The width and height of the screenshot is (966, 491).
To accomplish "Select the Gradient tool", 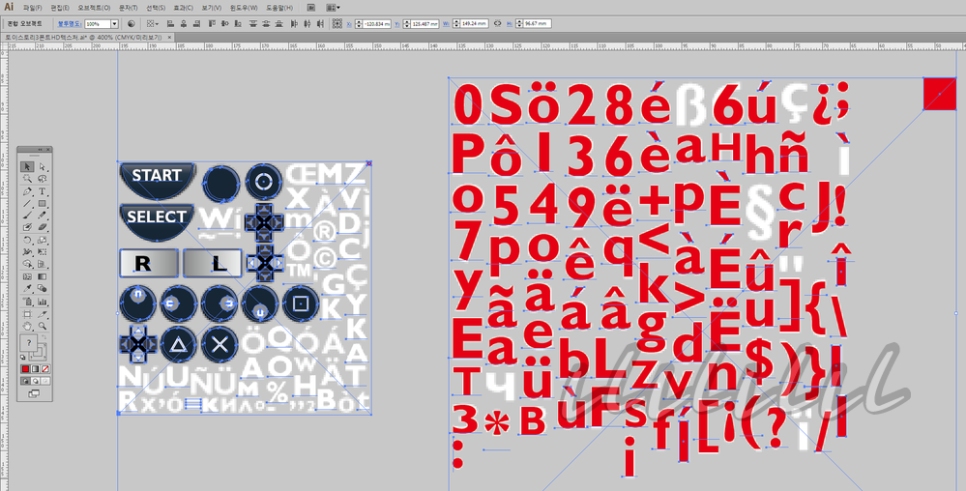I will (x=43, y=276).
